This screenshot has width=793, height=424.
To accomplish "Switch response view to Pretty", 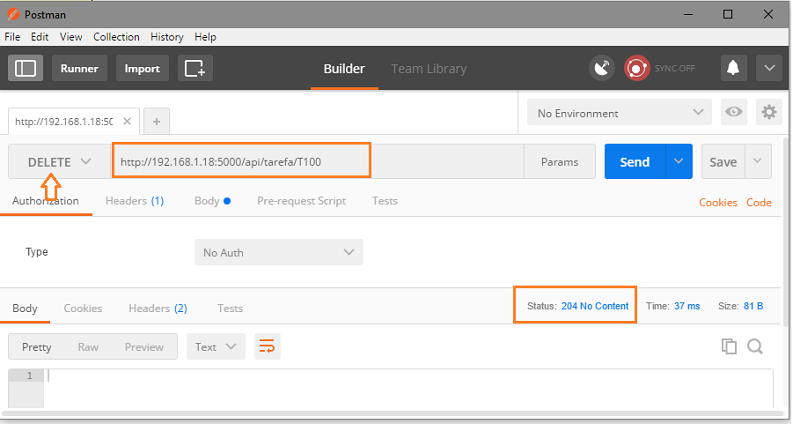I will [x=36, y=347].
